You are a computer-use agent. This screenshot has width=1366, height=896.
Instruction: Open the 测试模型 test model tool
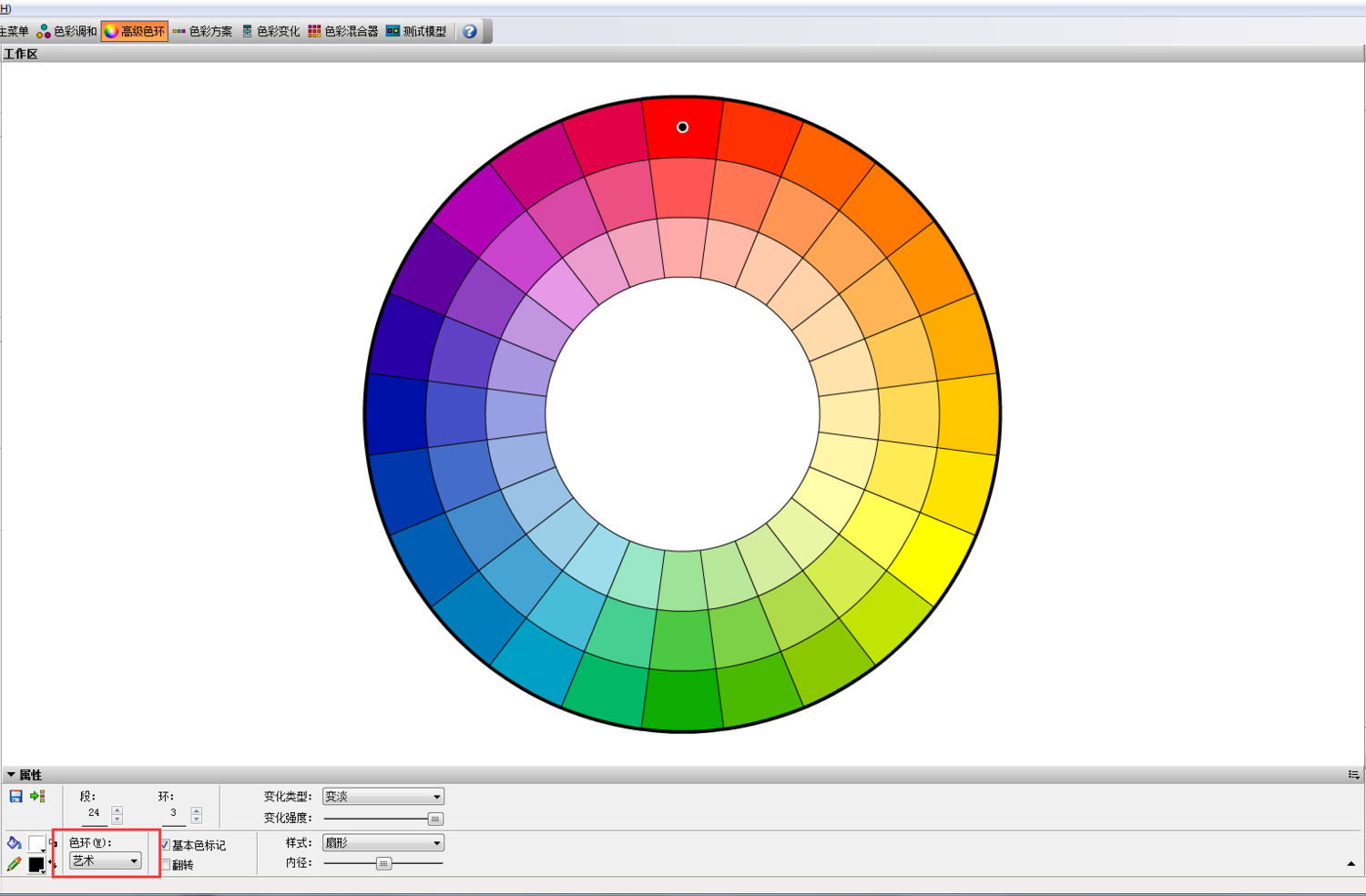416,32
